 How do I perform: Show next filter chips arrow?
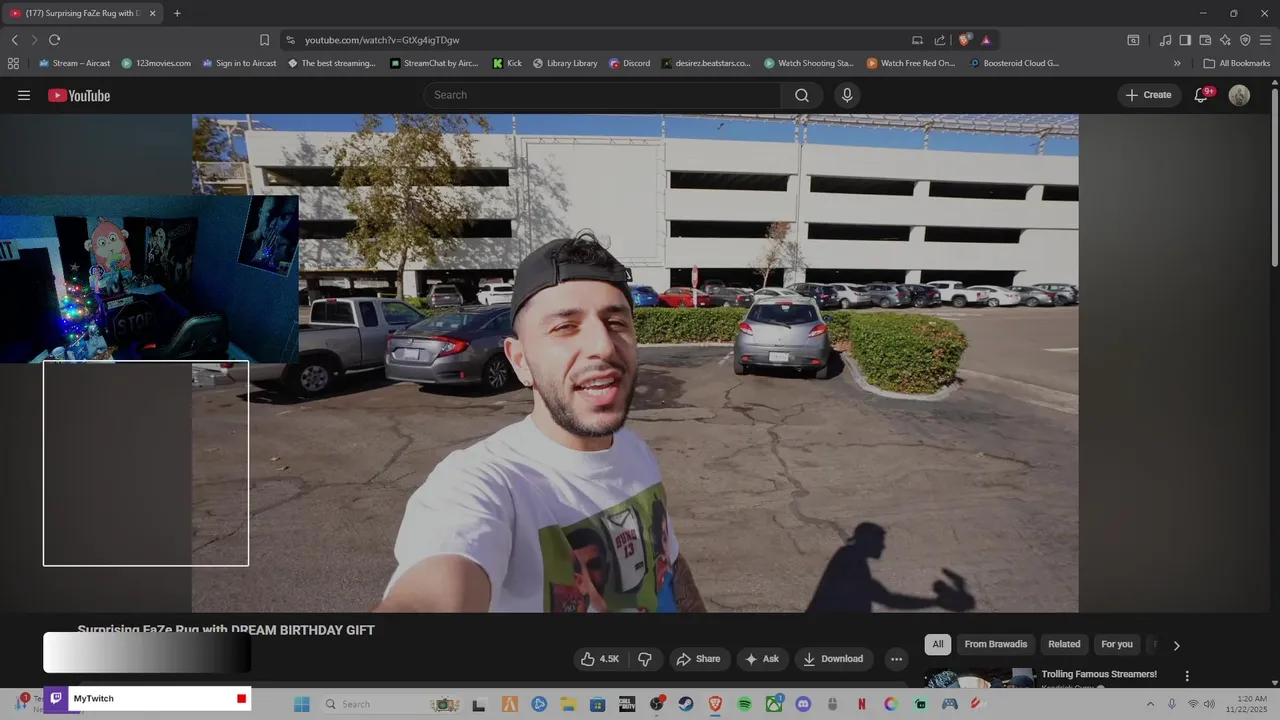click(1176, 645)
